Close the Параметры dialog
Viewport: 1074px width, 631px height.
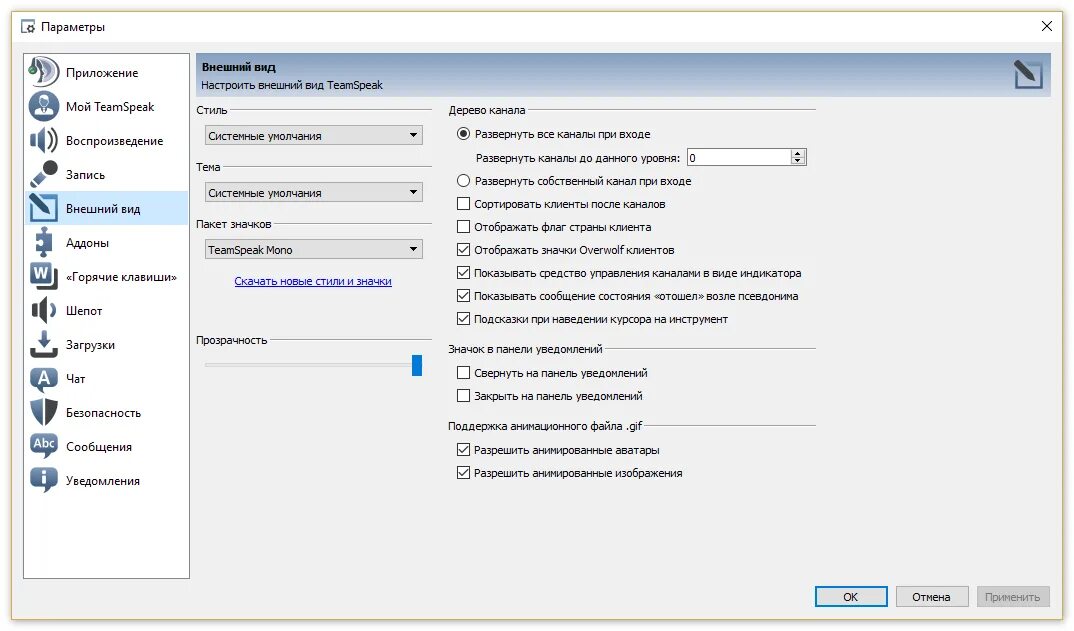(x=1047, y=26)
